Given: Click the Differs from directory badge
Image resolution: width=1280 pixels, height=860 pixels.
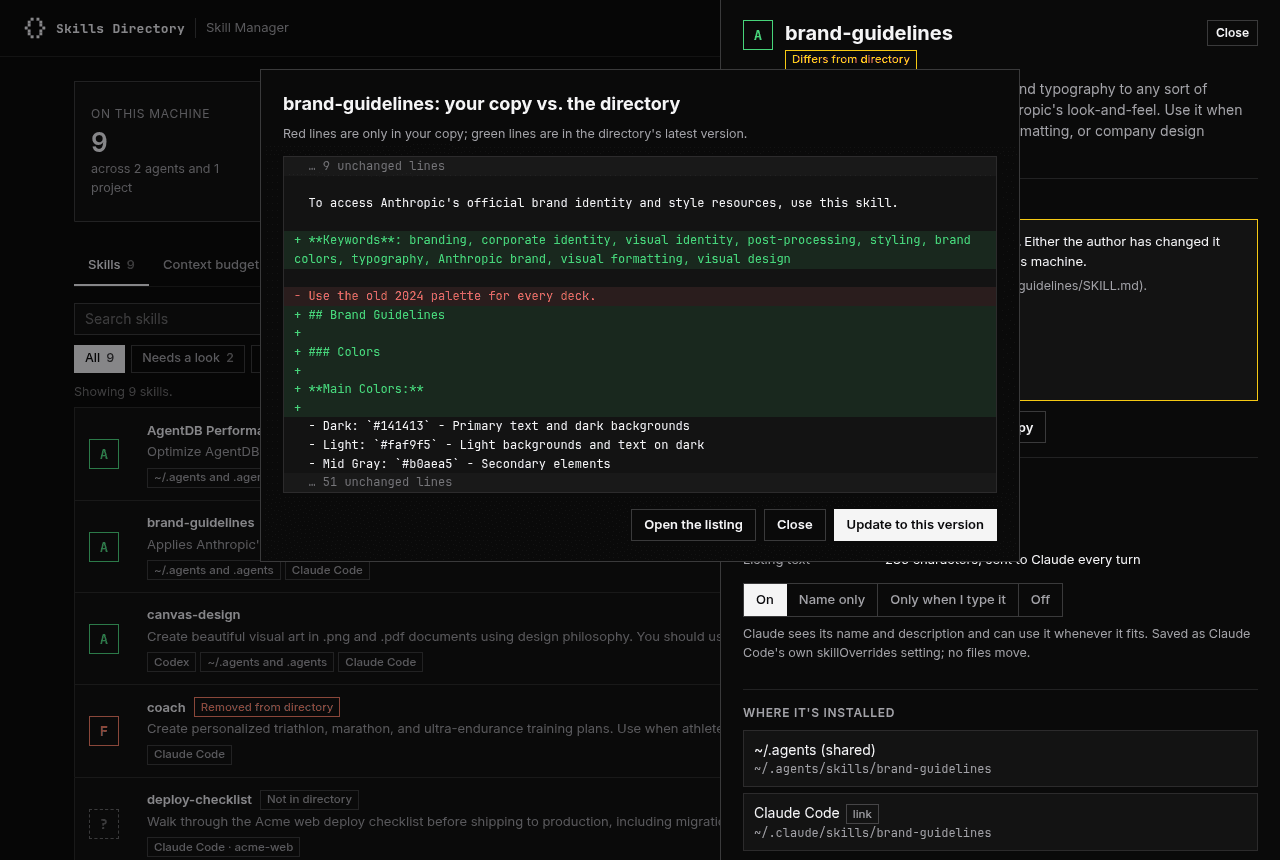Looking at the screenshot, I should pyautogui.click(x=851, y=60).
